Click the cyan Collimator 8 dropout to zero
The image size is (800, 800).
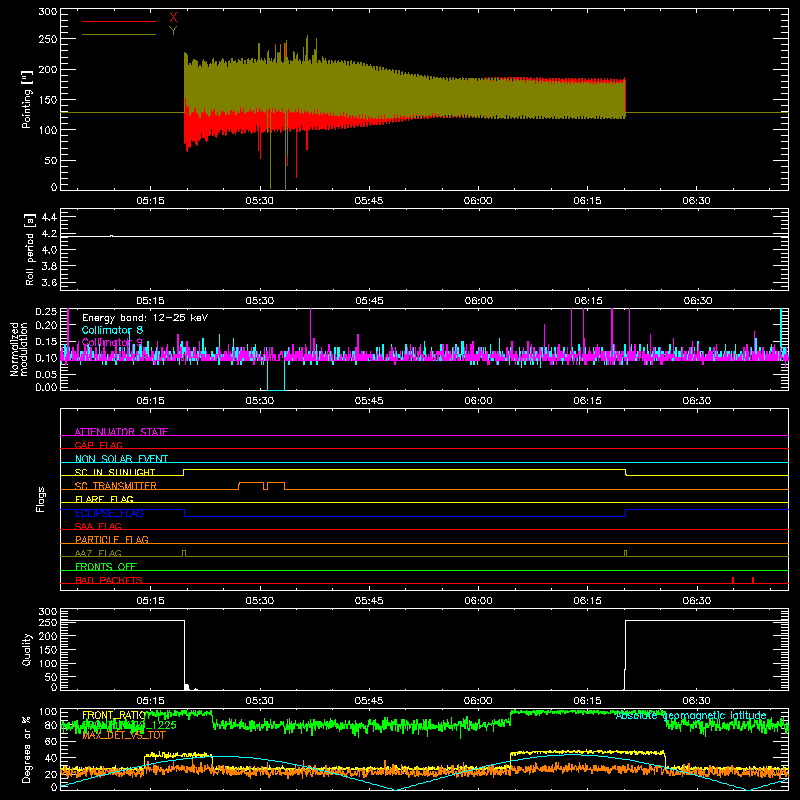click(x=276, y=375)
